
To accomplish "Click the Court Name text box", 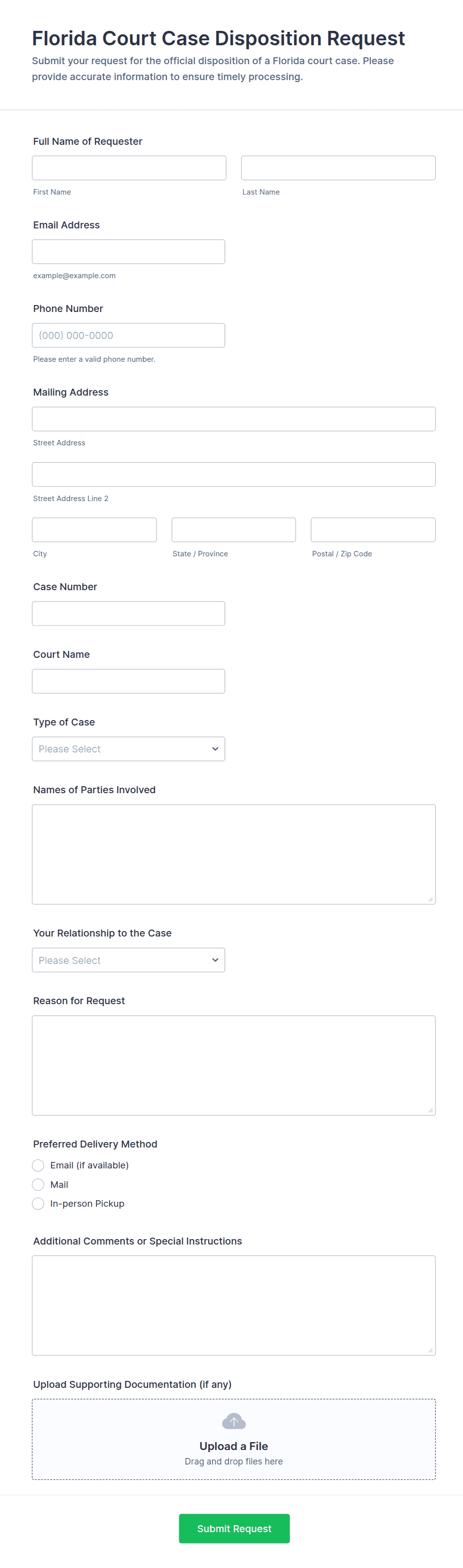I will click(x=128, y=681).
